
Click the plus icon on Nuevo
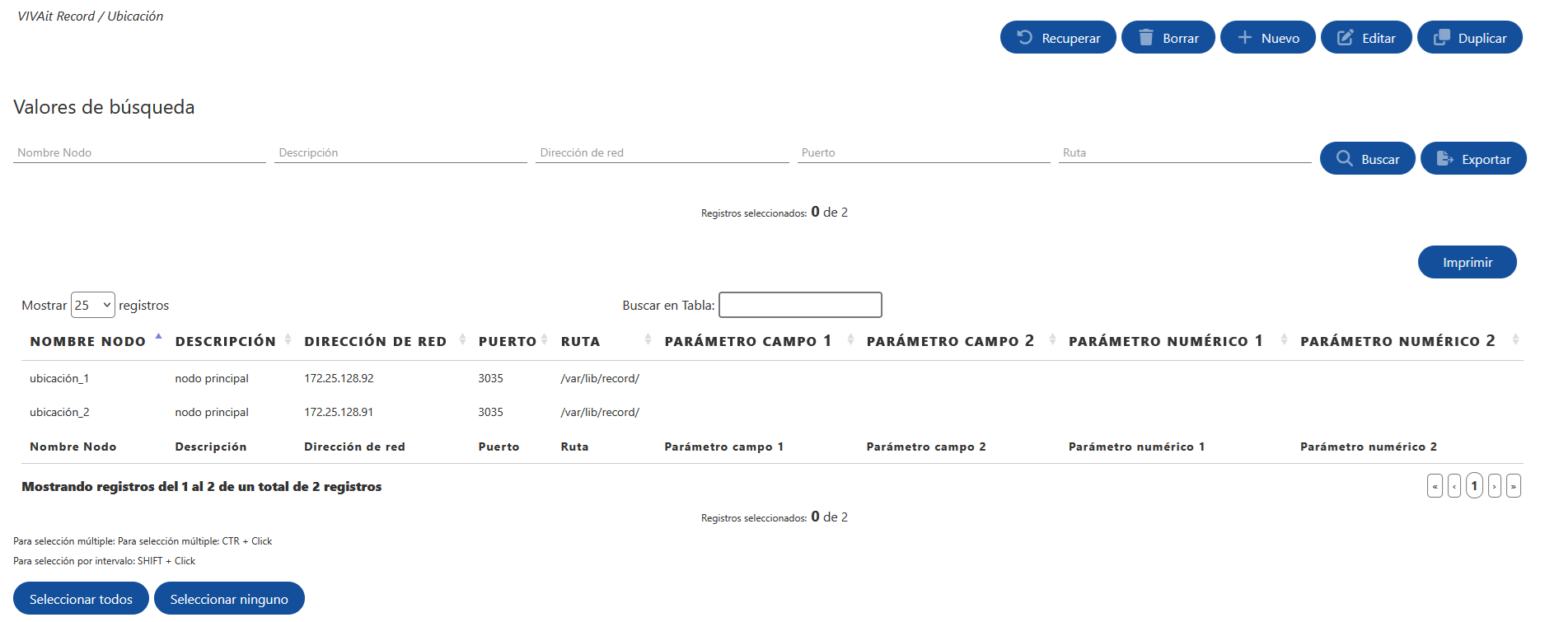click(x=1244, y=37)
